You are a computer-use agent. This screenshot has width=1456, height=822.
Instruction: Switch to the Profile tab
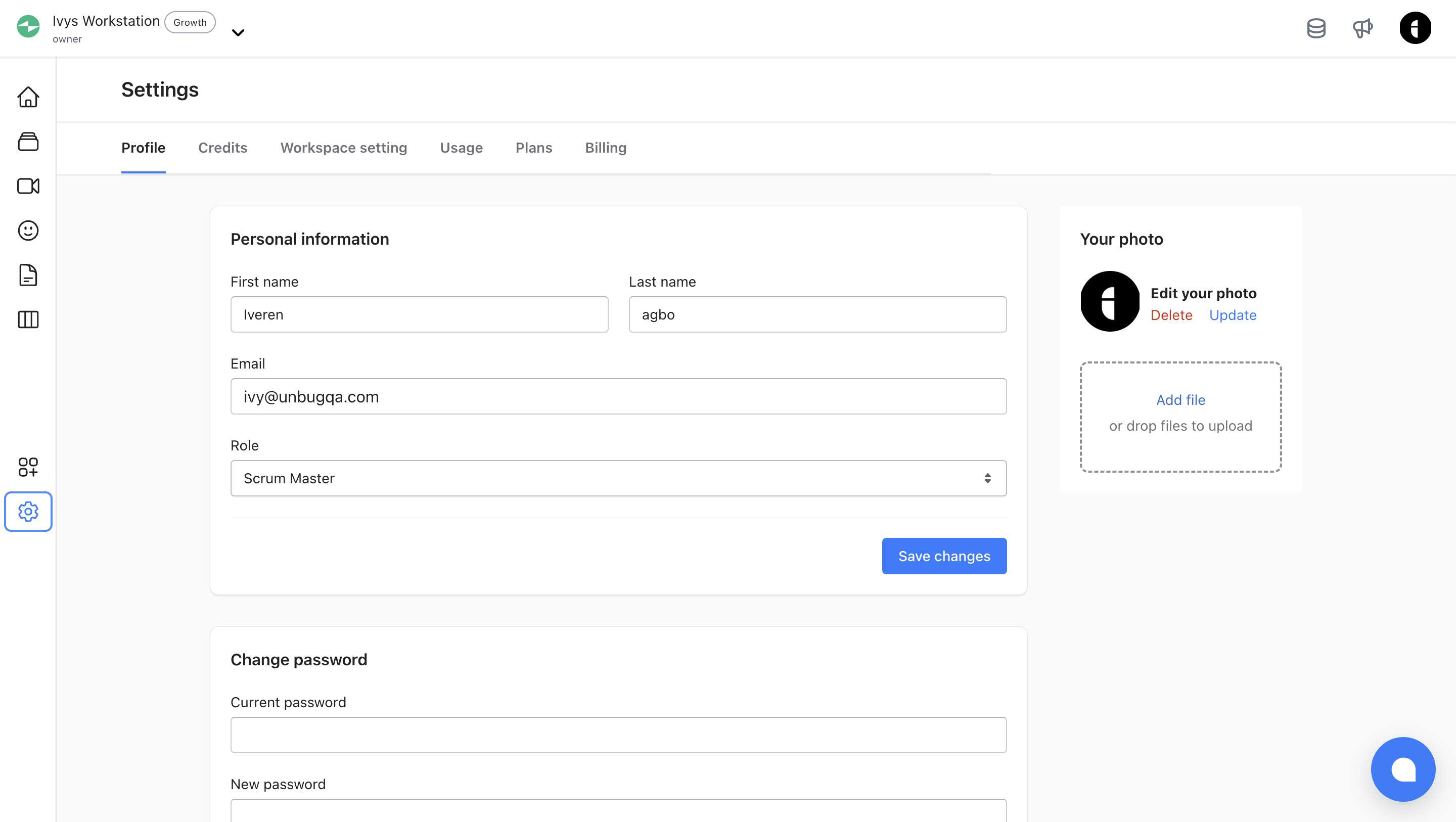pos(144,148)
